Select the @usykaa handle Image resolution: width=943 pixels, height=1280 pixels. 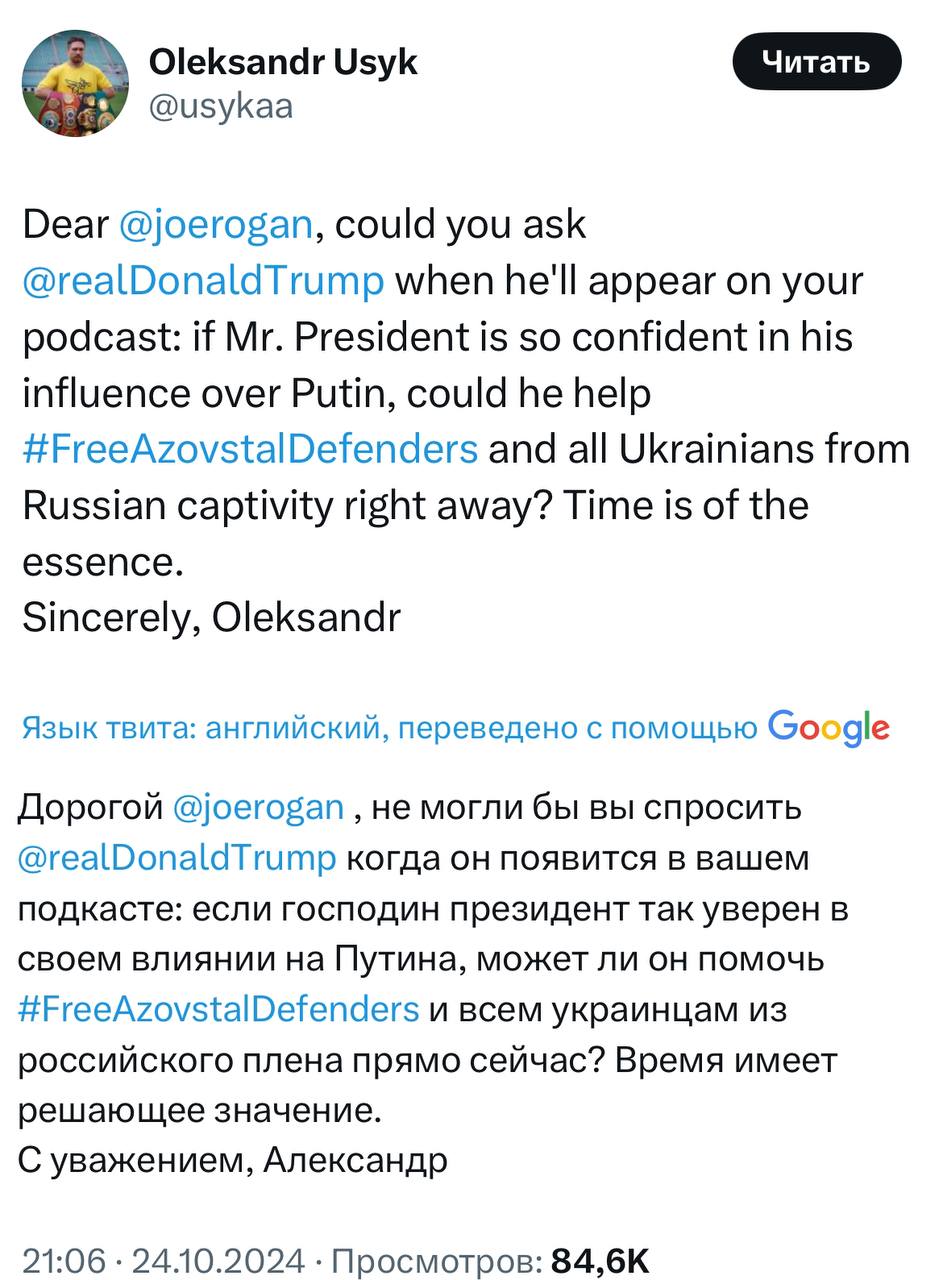point(221,107)
